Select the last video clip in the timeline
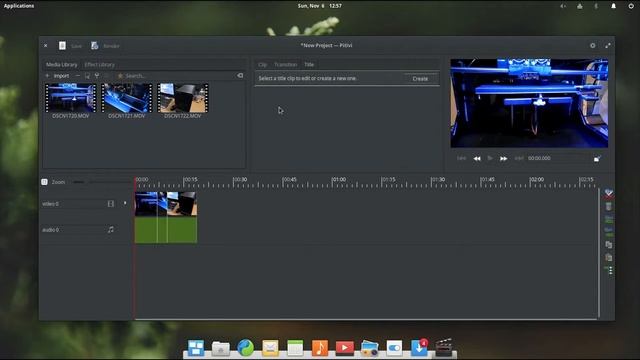640x360 pixels. click(x=182, y=204)
